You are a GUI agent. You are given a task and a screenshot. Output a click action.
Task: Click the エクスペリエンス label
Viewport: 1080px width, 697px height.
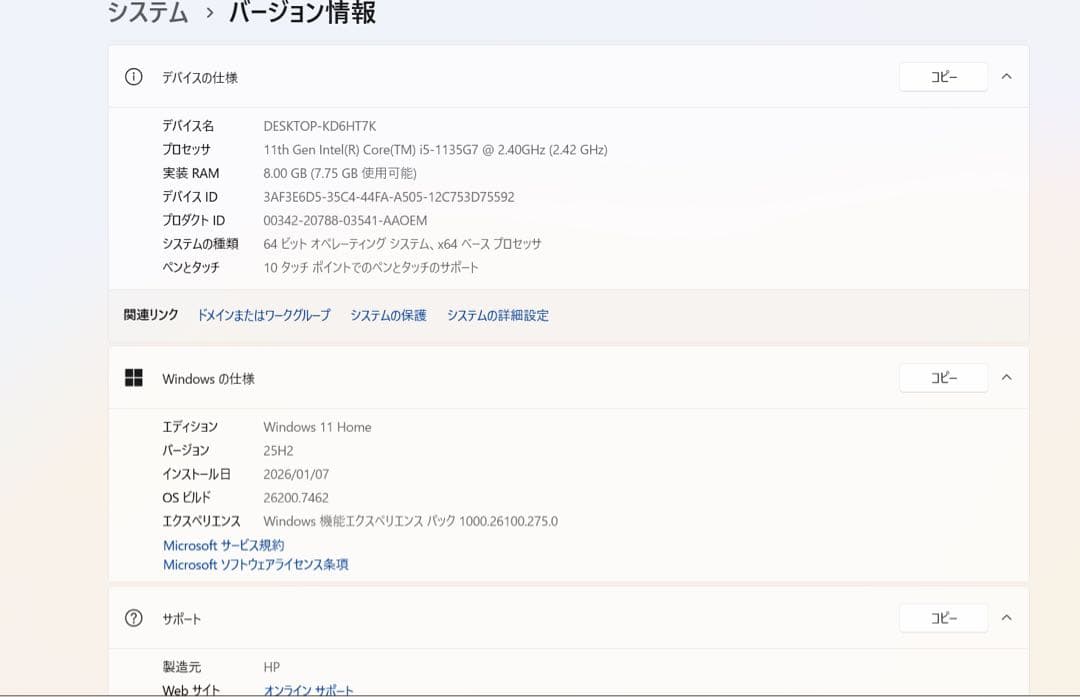[x=201, y=521]
